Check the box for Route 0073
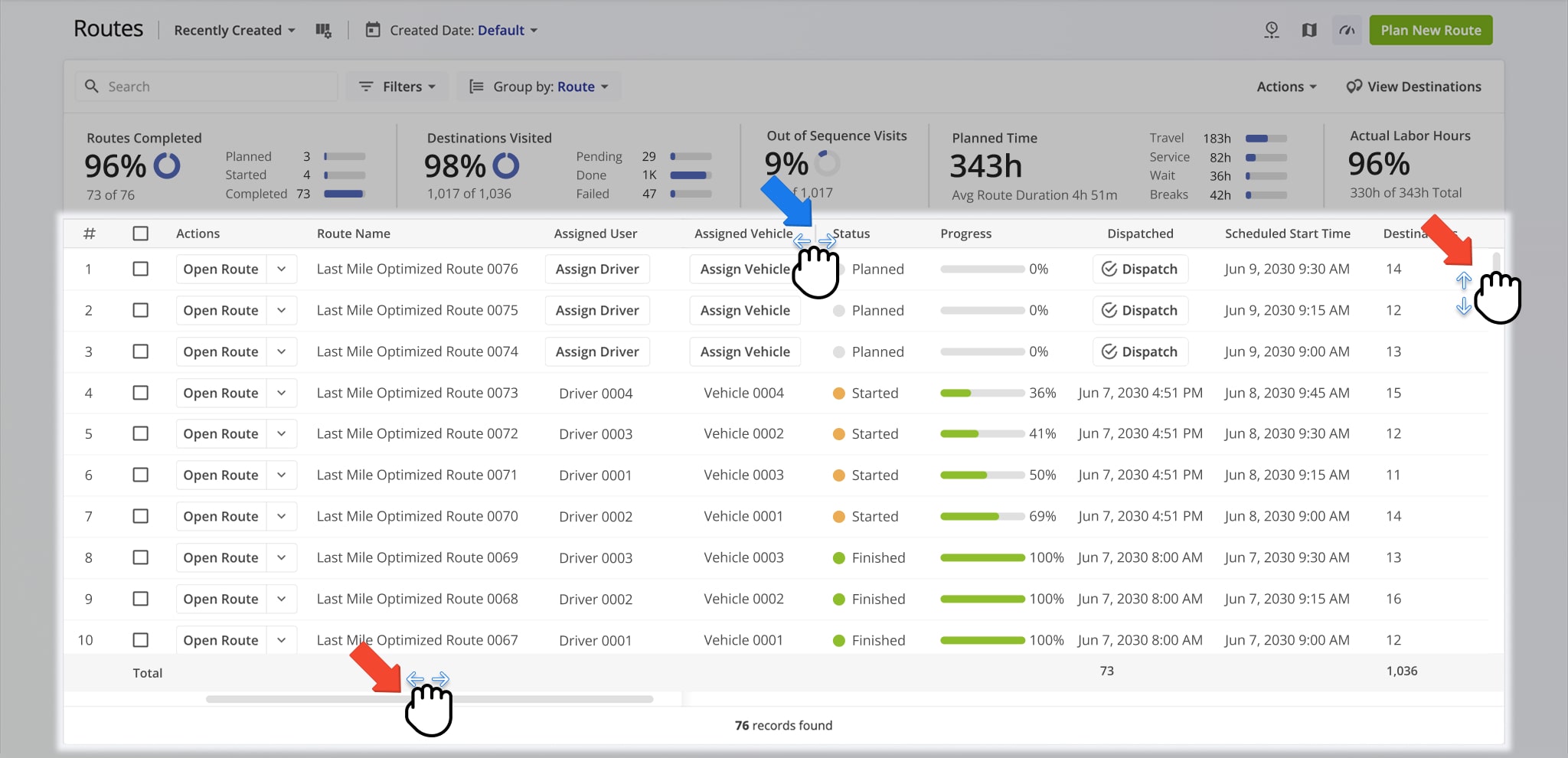Viewport: 1568px width, 758px height. 140,393
